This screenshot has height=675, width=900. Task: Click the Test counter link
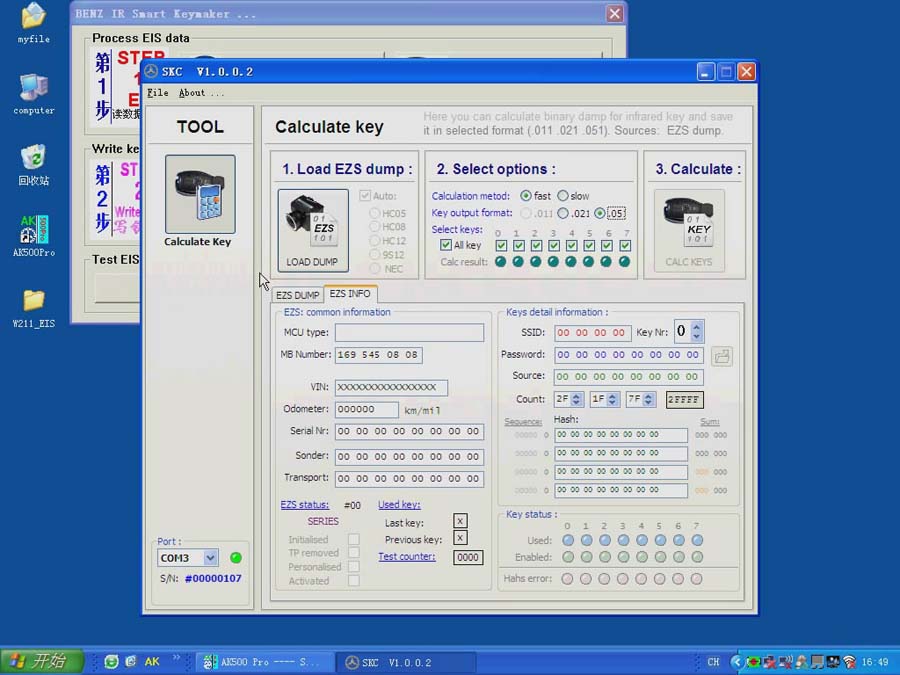coord(407,556)
